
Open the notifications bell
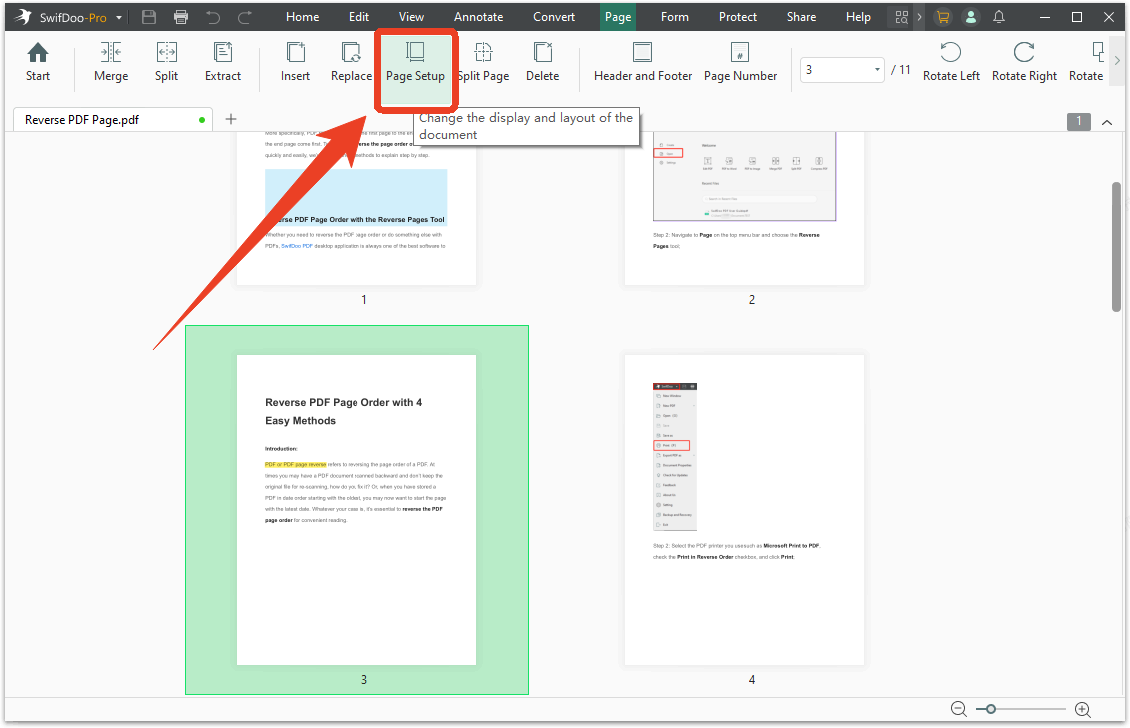(x=999, y=17)
